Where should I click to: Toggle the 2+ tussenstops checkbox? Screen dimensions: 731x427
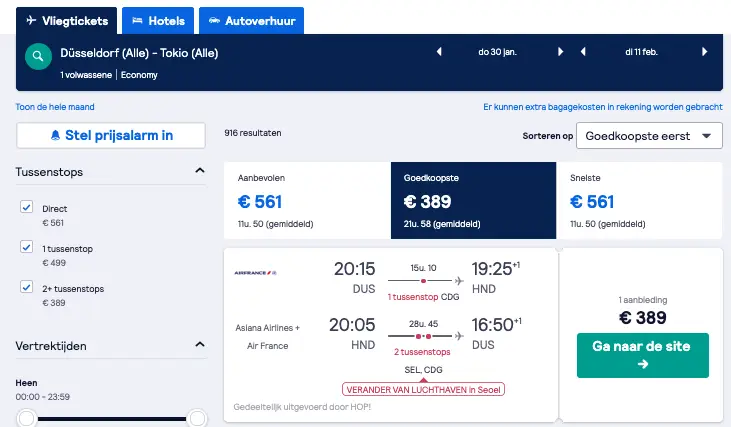click(x=27, y=287)
